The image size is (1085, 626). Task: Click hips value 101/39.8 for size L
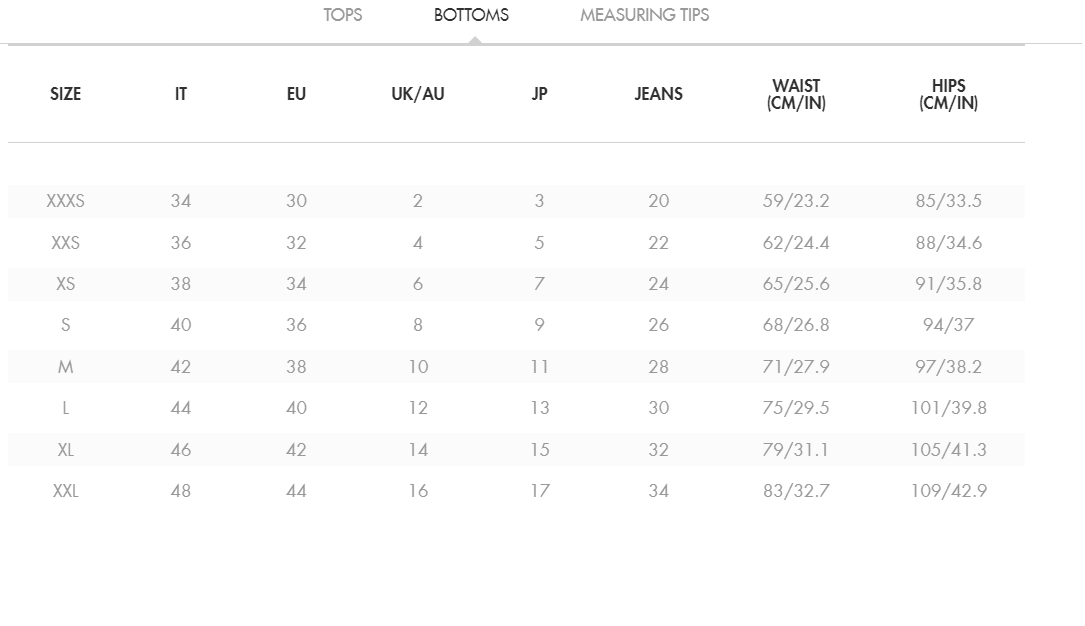pyautogui.click(x=948, y=408)
